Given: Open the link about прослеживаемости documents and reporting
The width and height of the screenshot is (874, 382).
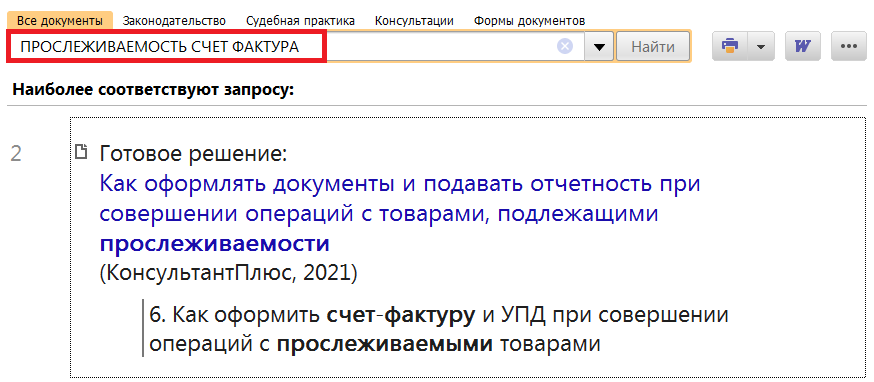Looking at the screenshot, I should coord(400,214).
